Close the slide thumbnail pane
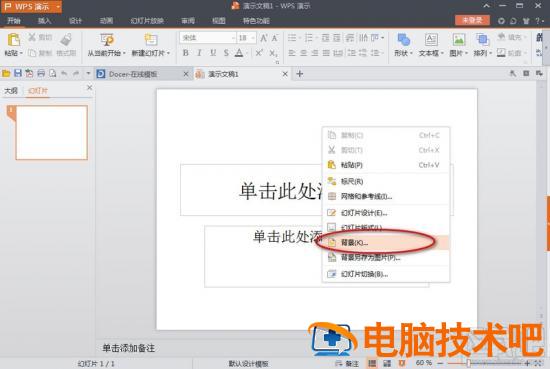This screenshot has height=369, width=550. tap(89, 87)
